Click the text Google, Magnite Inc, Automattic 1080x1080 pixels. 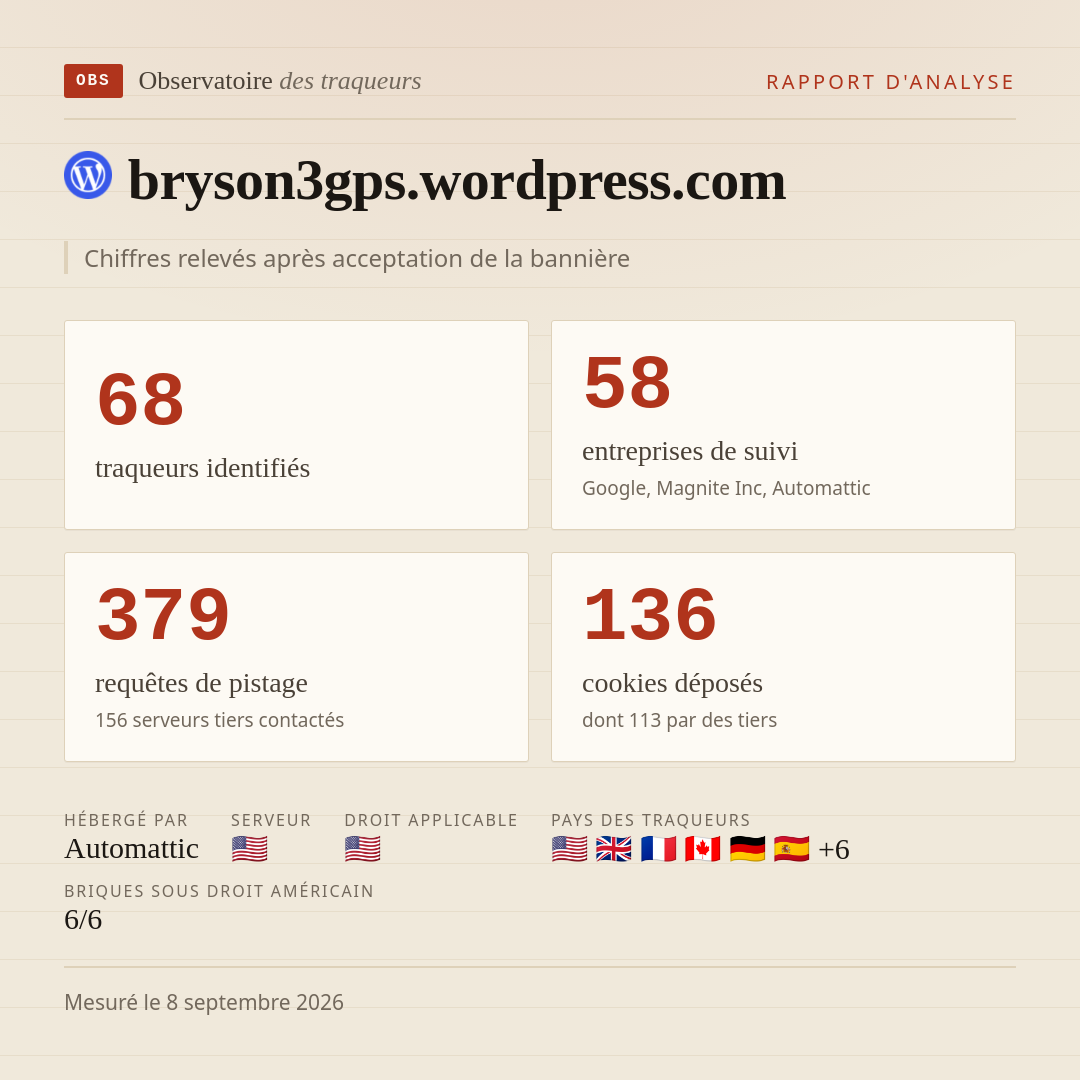[726, 488]
